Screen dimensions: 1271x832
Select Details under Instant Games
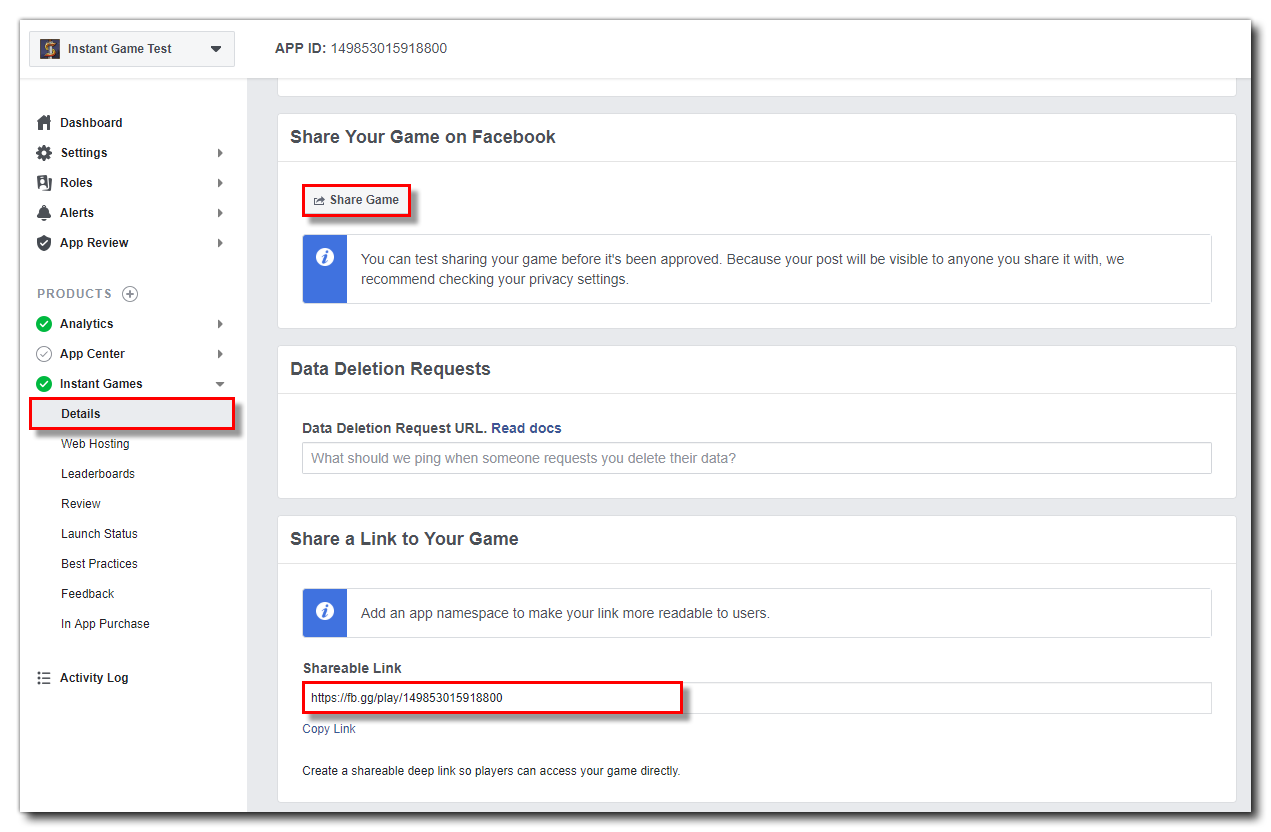tap(132, 414)
